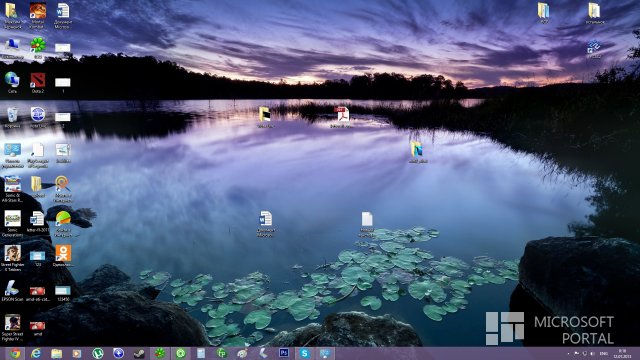Open uTorrent from the taskbar
640x360 pixels.
(x=98, y=353)
